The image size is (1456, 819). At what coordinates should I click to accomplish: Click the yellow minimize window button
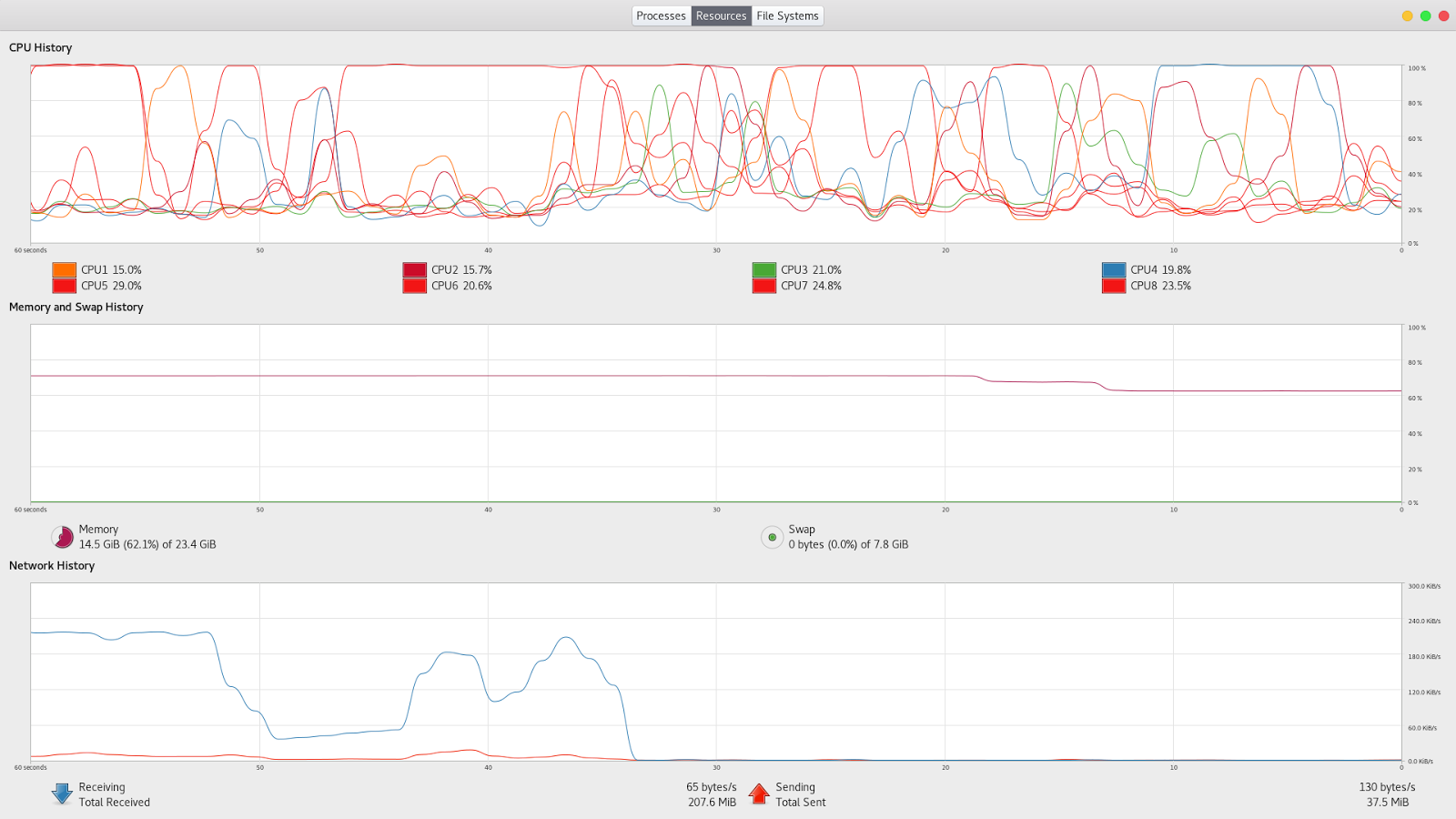[1407, 15]
